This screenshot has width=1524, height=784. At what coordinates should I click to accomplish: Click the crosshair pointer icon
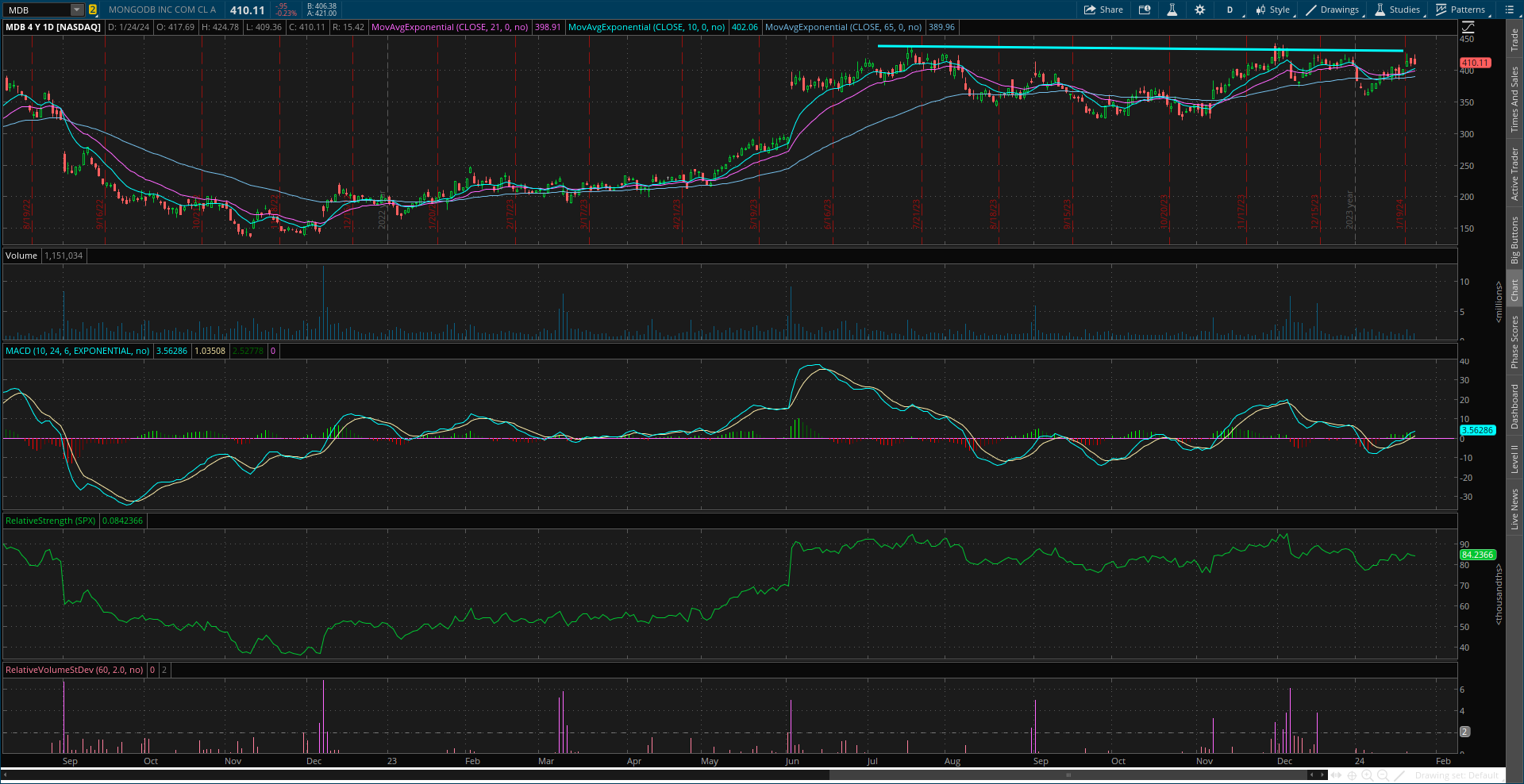[x=1353, y=775]
